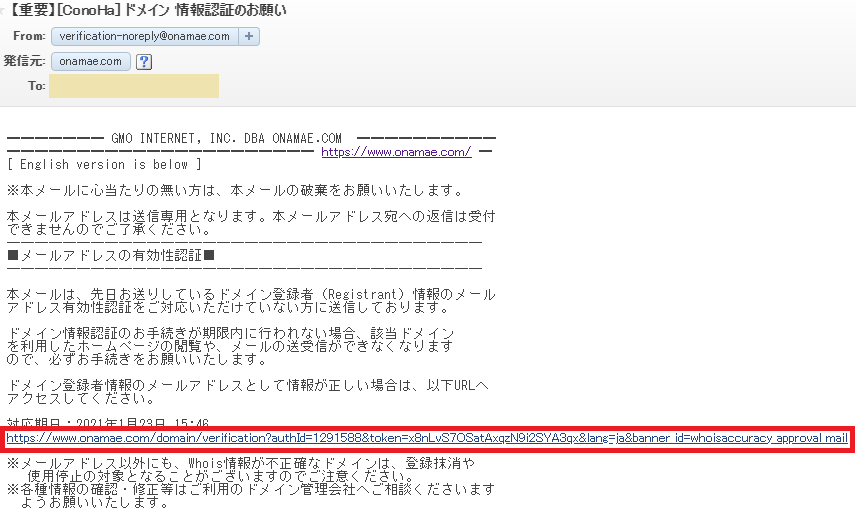Click '[ English version is below ]' text
Screen dimensions: 856x519
click(x=104, y=164)
